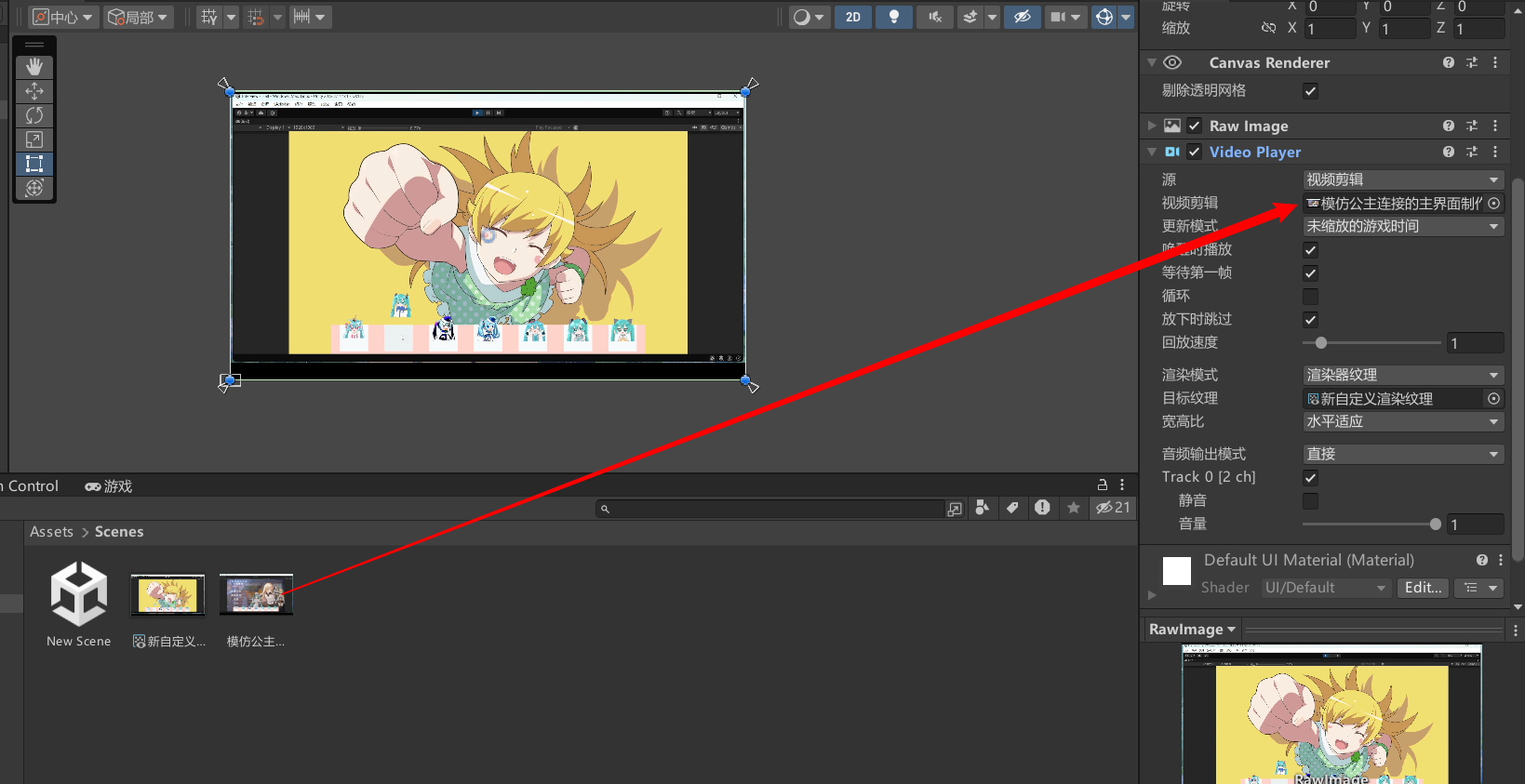This screenshot has width=1525, height=784.
Task: Toggle grid snapping magnet icon
Action: 256,17
